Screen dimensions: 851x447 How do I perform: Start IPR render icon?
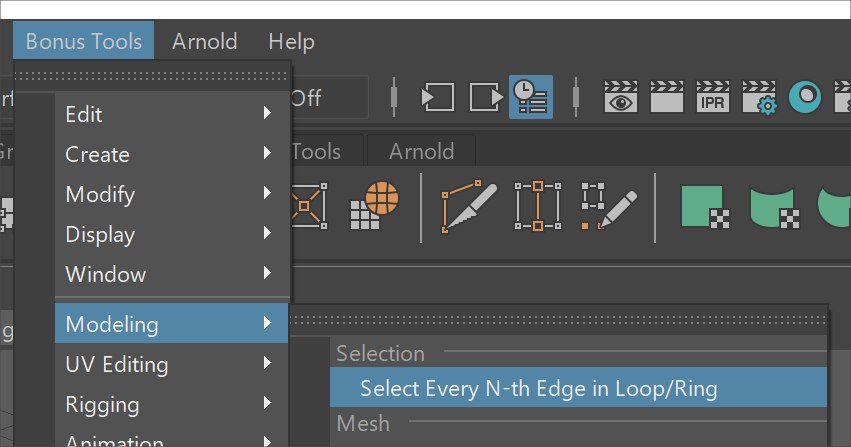click(713, 97)
